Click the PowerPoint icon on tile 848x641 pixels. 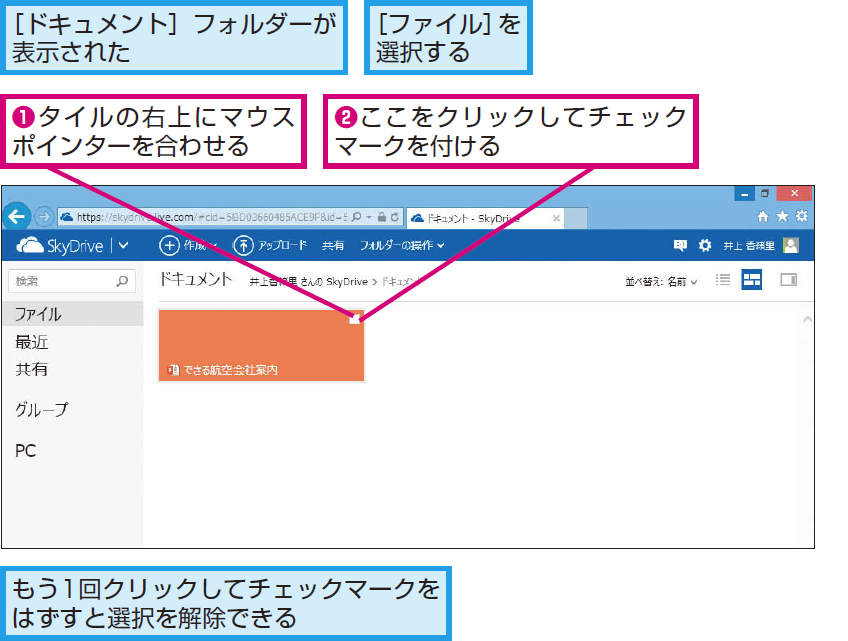pos(174,370)
